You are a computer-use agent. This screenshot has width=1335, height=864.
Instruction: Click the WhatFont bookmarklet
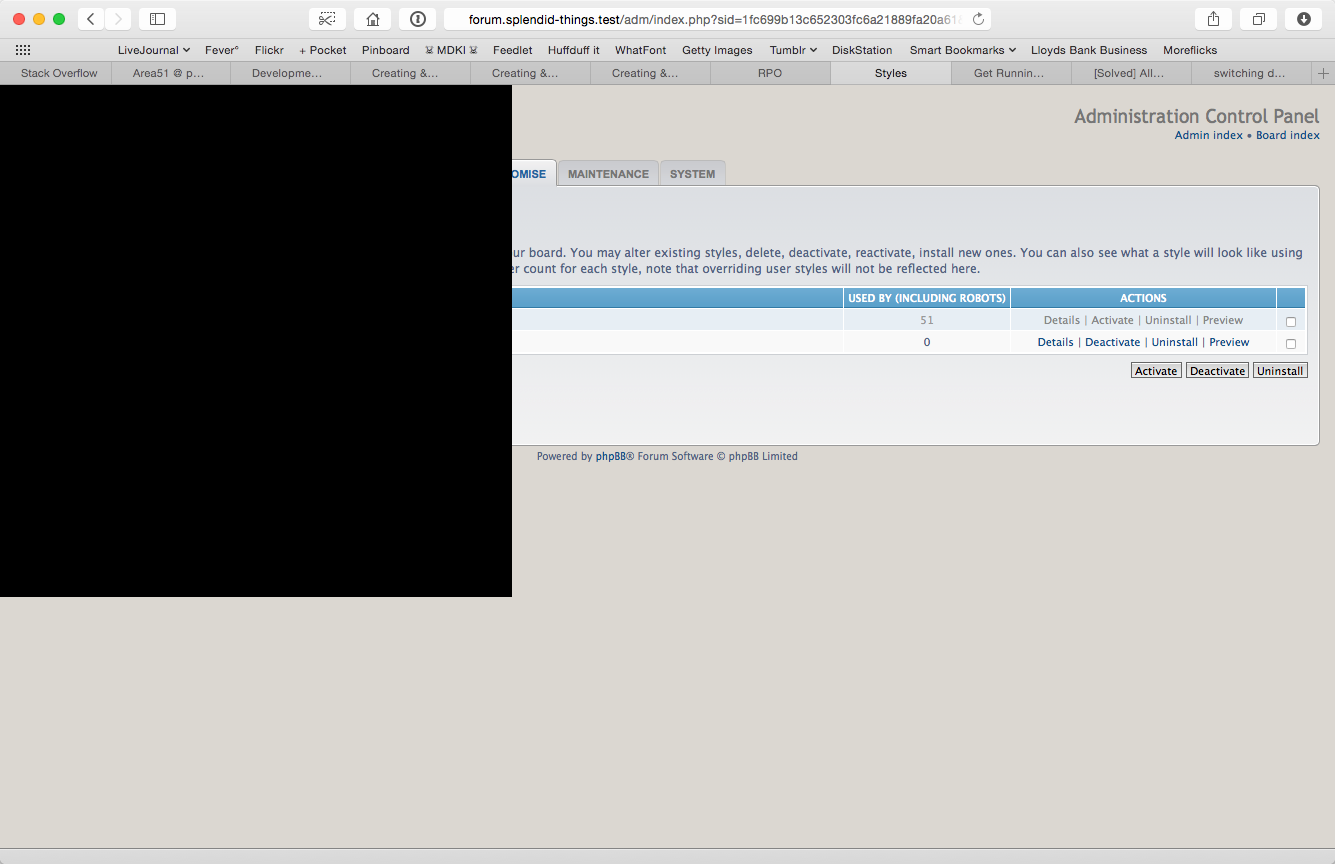(x=641, y=50)
